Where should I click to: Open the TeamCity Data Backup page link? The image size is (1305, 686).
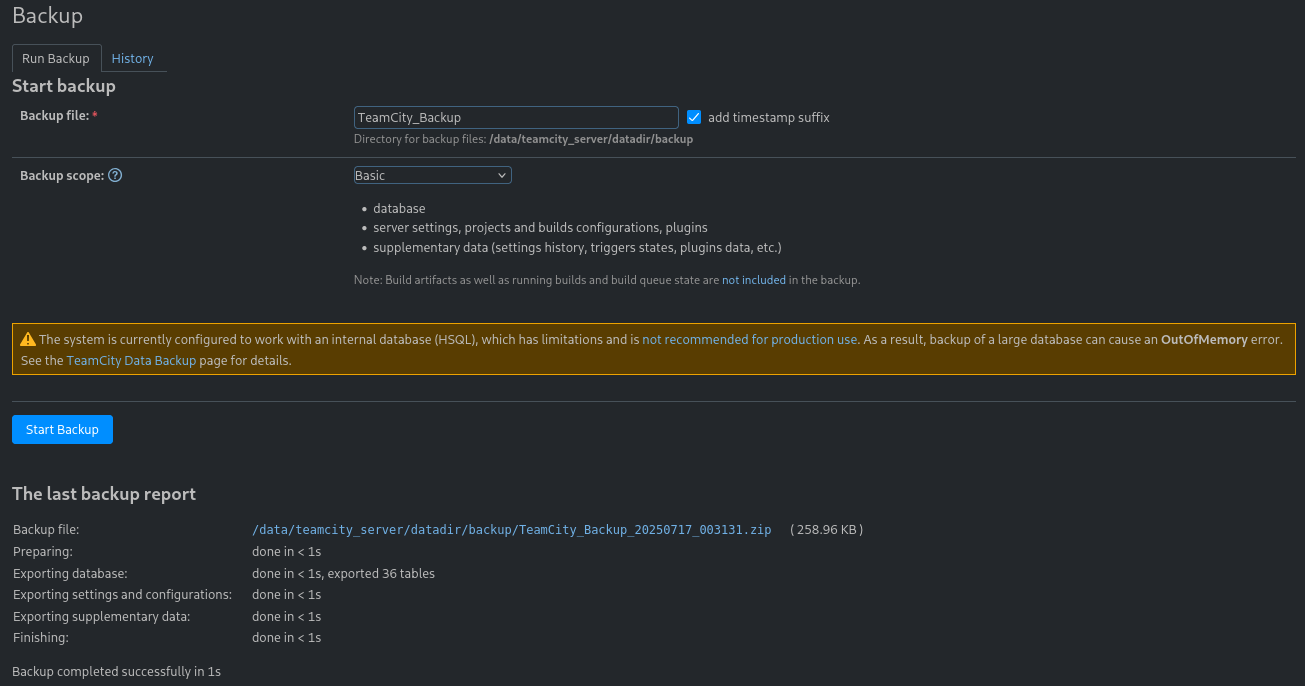point(131,361)
